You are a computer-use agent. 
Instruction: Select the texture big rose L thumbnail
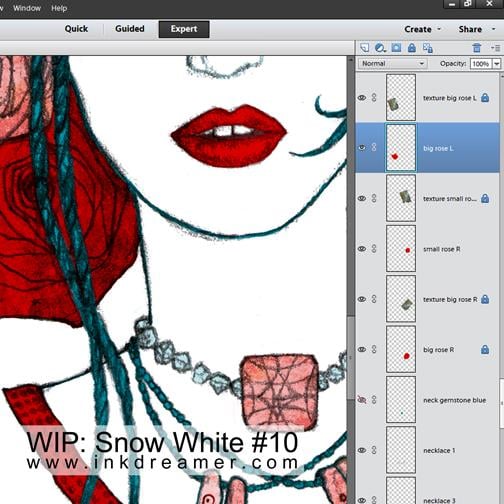(x=401, y=97)
